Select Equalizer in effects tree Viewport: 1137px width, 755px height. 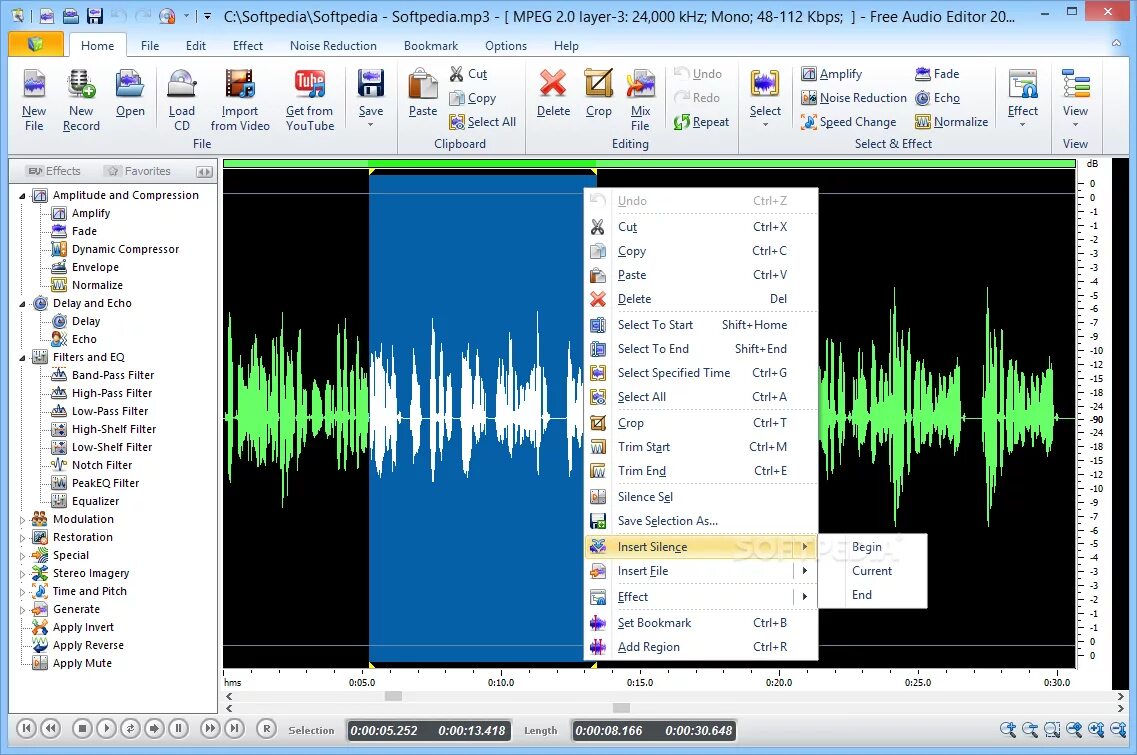pyautogui.click(x=95, y=501)
